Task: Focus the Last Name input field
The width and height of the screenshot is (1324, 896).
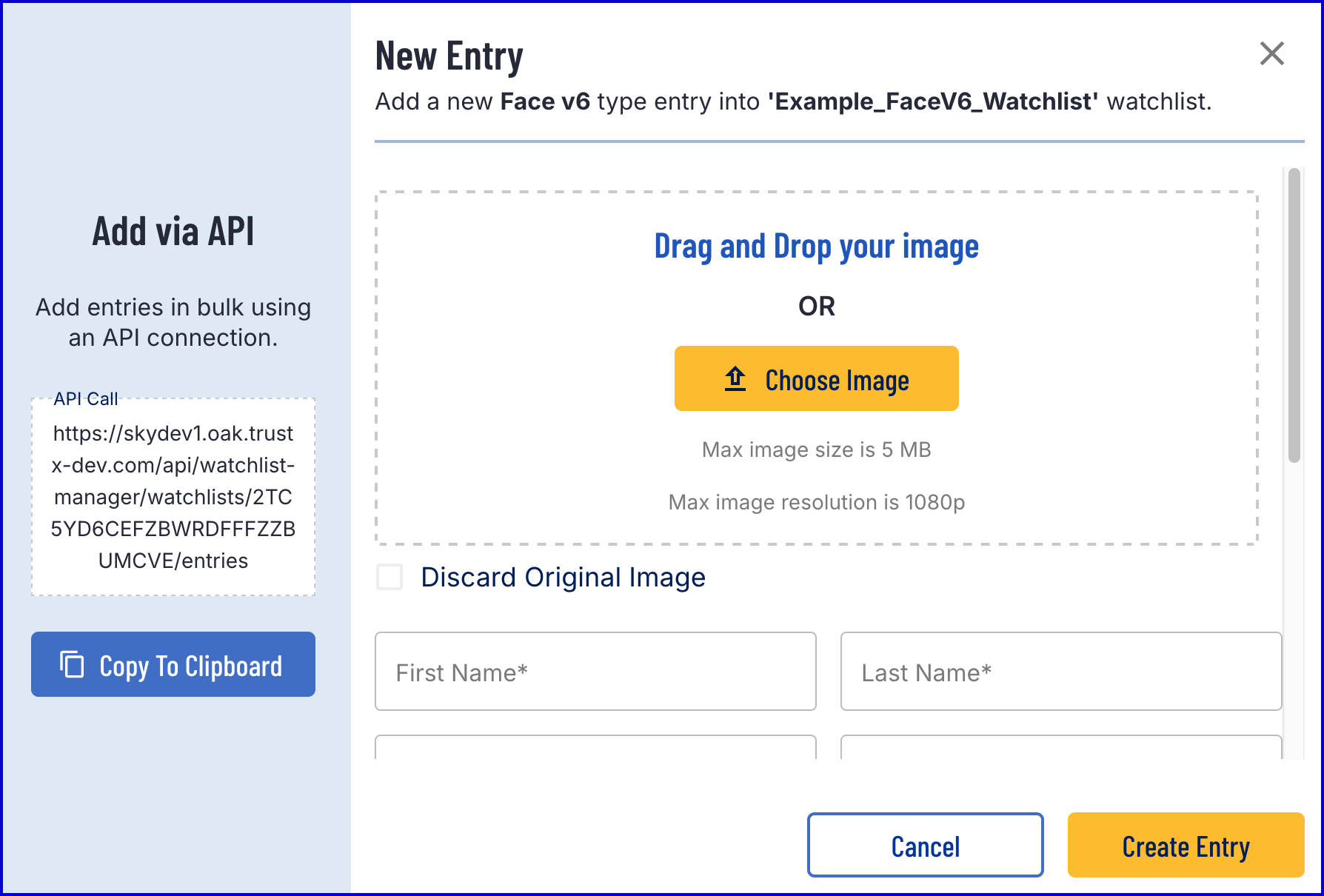Action: coord(1060,672)
